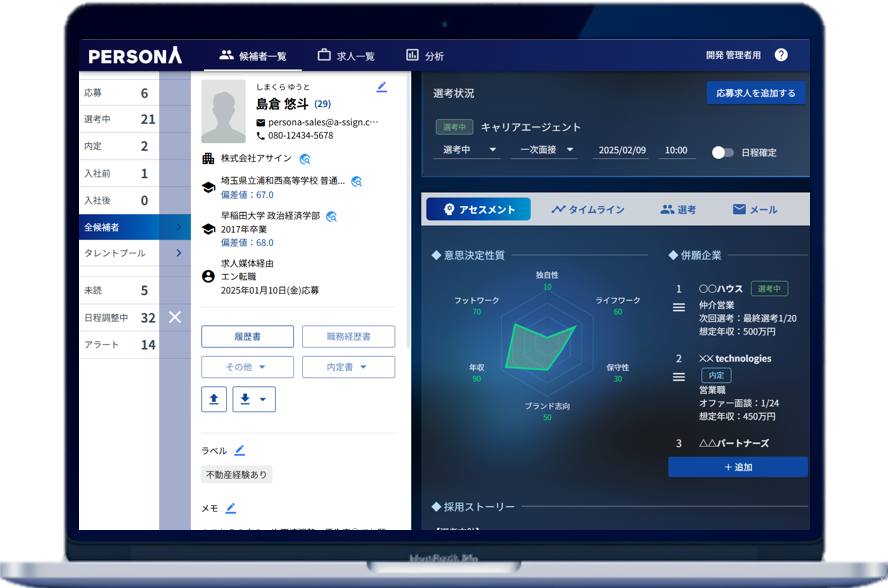The image size is (888, 588).
Task: Click search icon next to 株式会社アサイン
Action: (305, 159)
